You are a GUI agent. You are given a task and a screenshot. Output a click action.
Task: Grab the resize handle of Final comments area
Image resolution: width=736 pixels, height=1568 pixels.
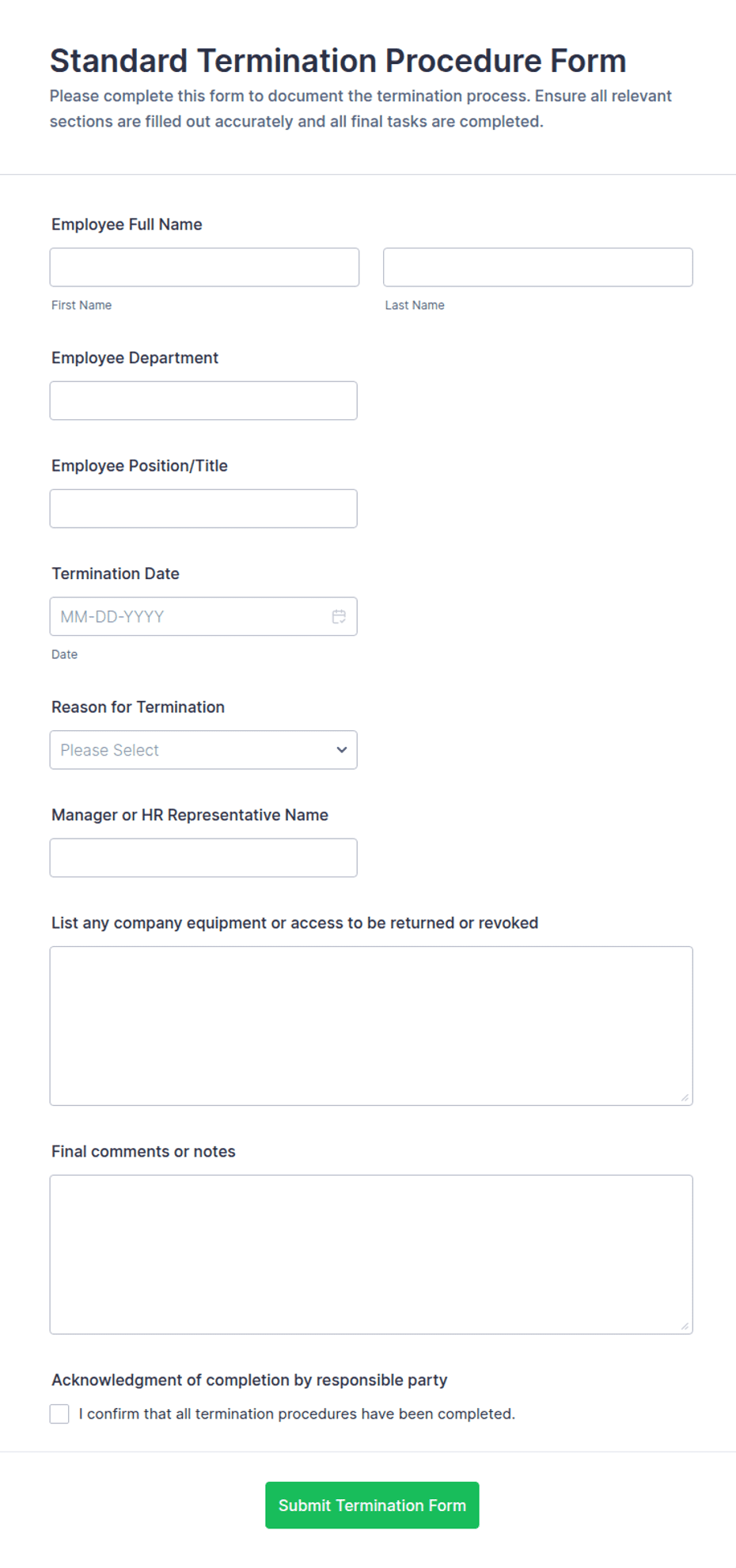point(685,1326)
